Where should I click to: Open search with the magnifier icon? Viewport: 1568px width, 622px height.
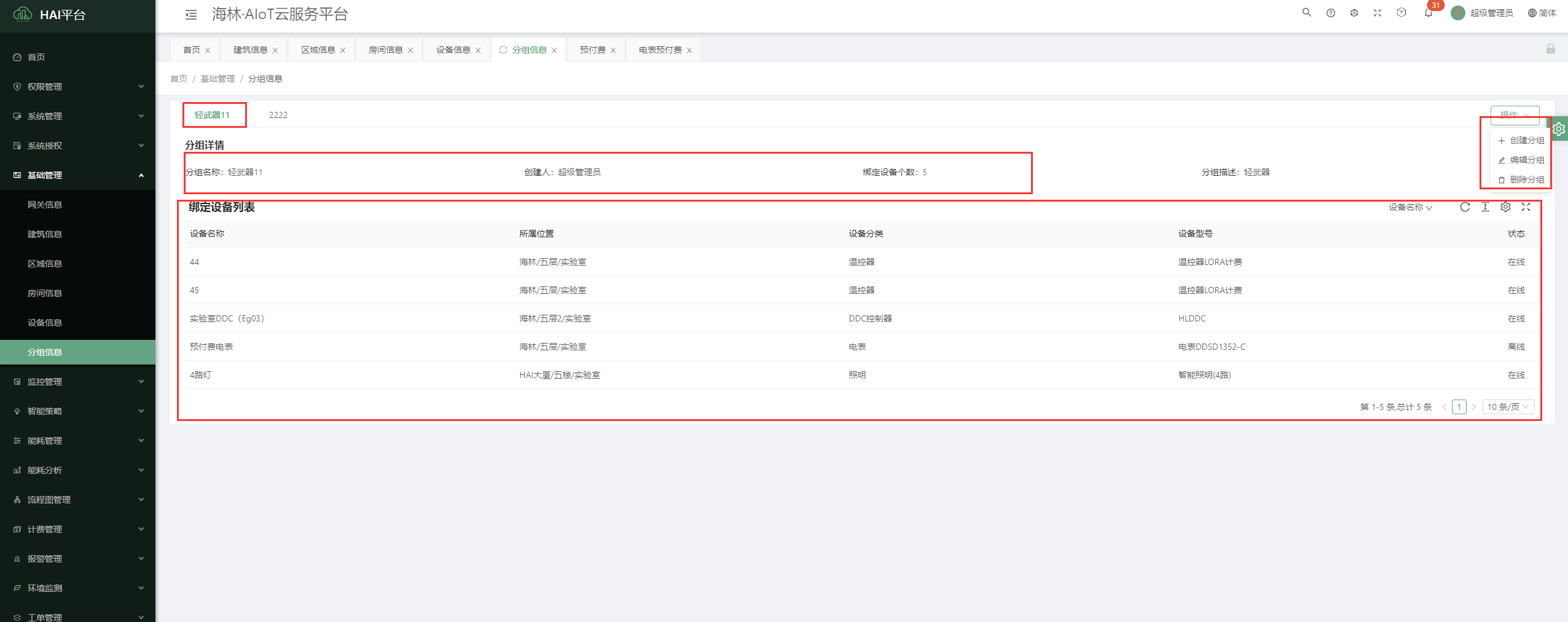1306,13
